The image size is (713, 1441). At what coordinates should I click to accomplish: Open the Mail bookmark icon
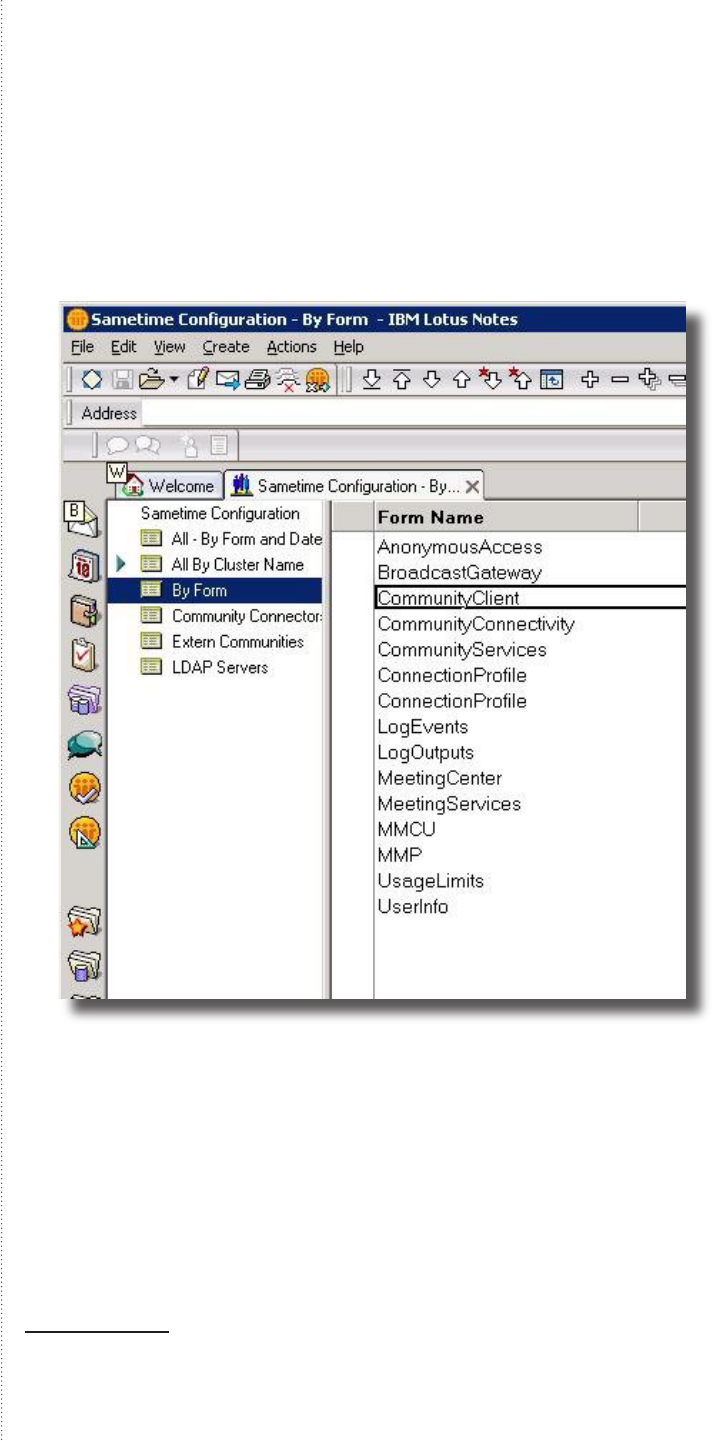83,519
